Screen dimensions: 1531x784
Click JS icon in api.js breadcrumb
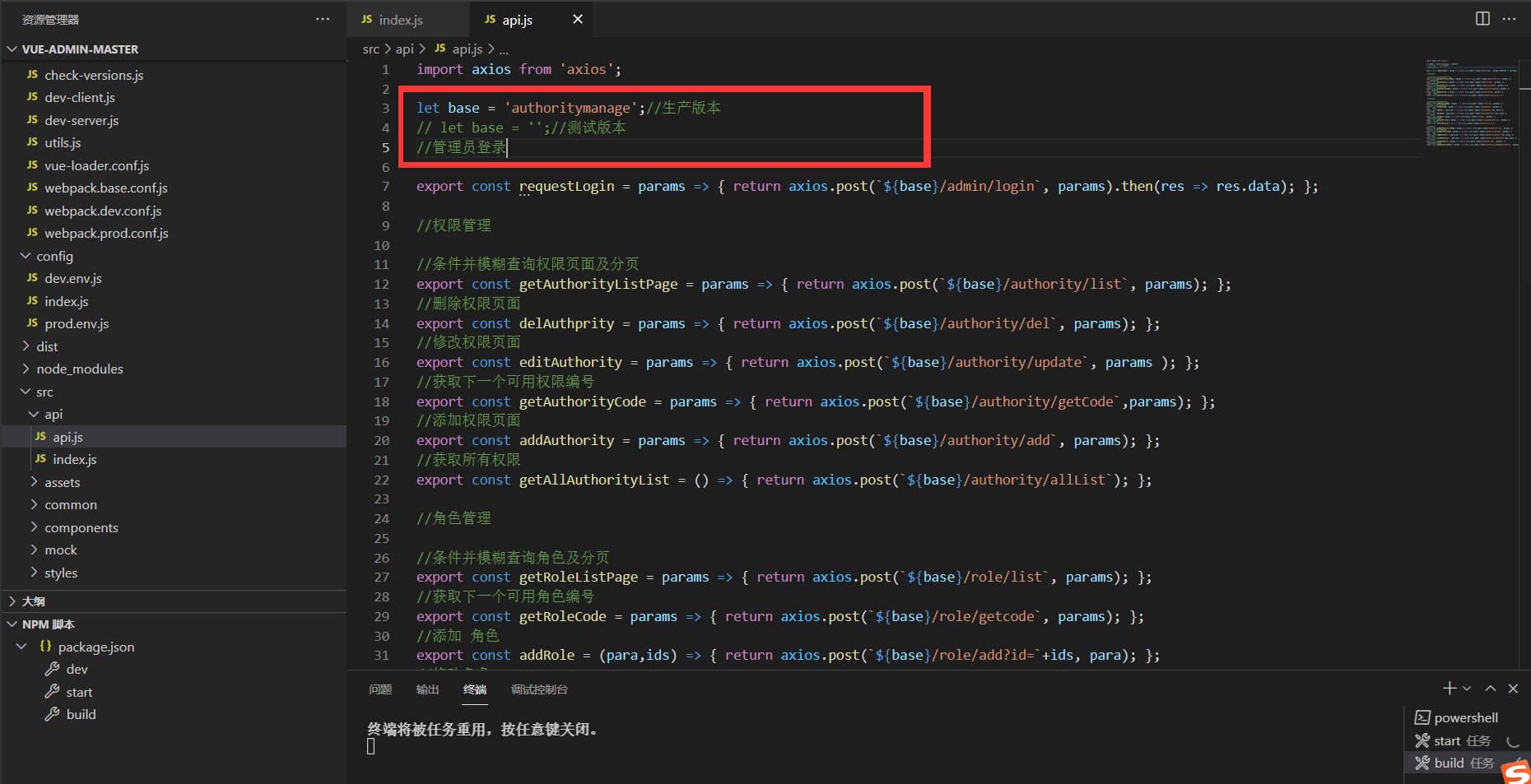coord(440,49)
